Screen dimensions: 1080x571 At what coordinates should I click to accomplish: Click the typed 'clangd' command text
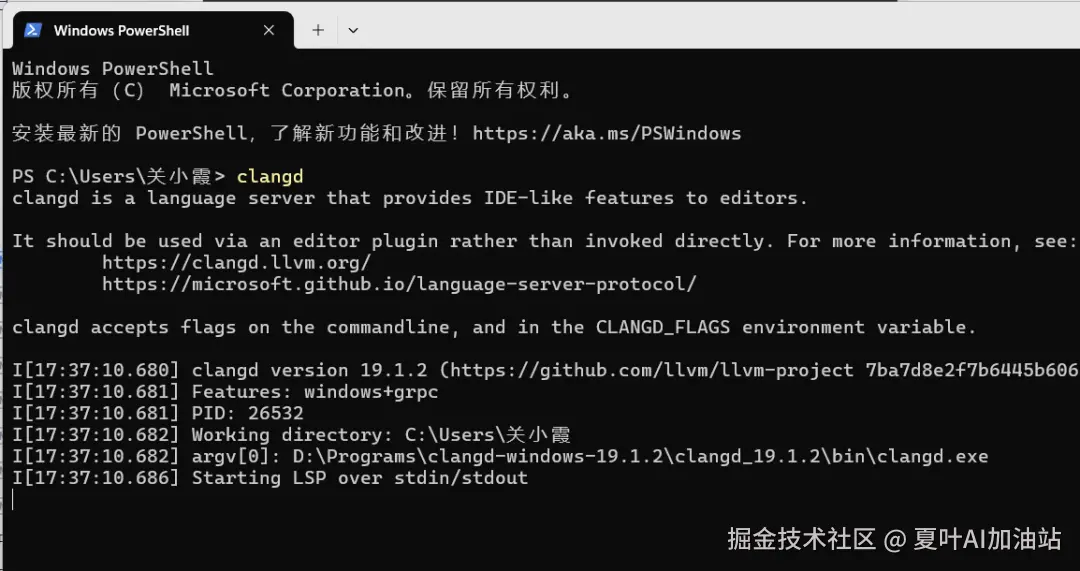[x=270, y=177]
